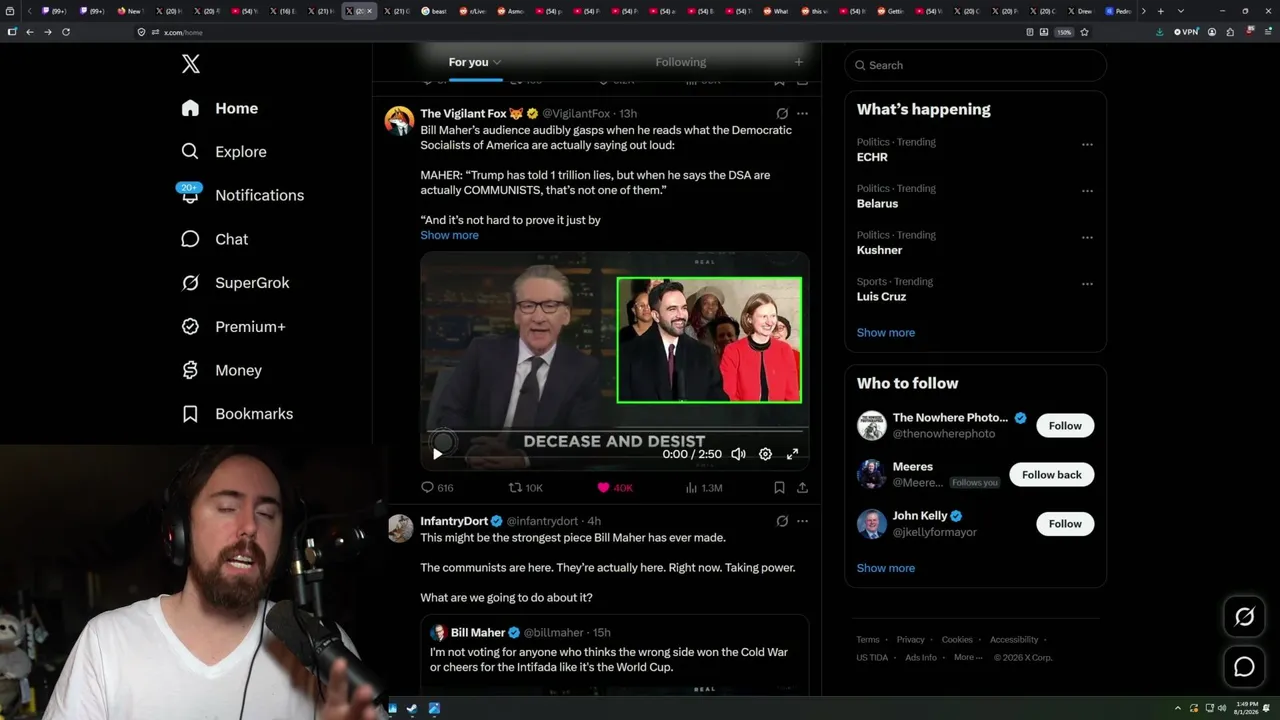
Task: Follow The Nowhere Photo account
Action: [x=1065, y=426]
